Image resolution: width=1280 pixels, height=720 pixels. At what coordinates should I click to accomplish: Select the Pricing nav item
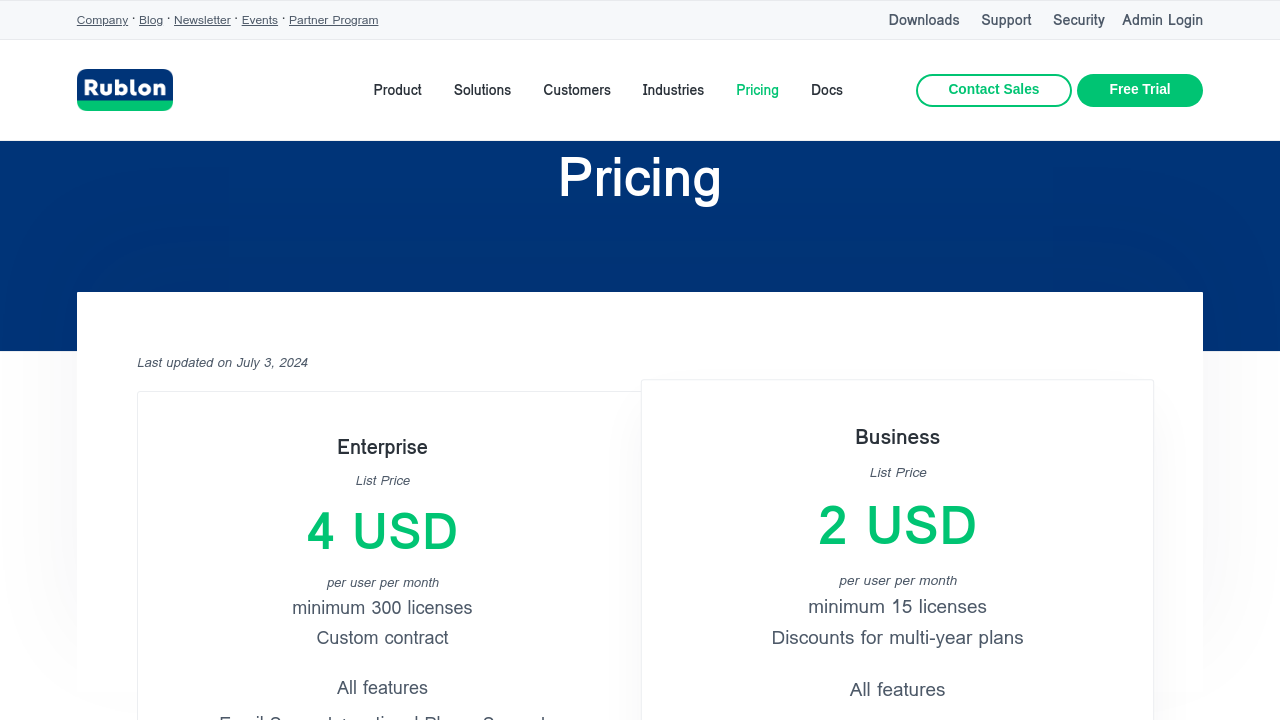[757, 90]
